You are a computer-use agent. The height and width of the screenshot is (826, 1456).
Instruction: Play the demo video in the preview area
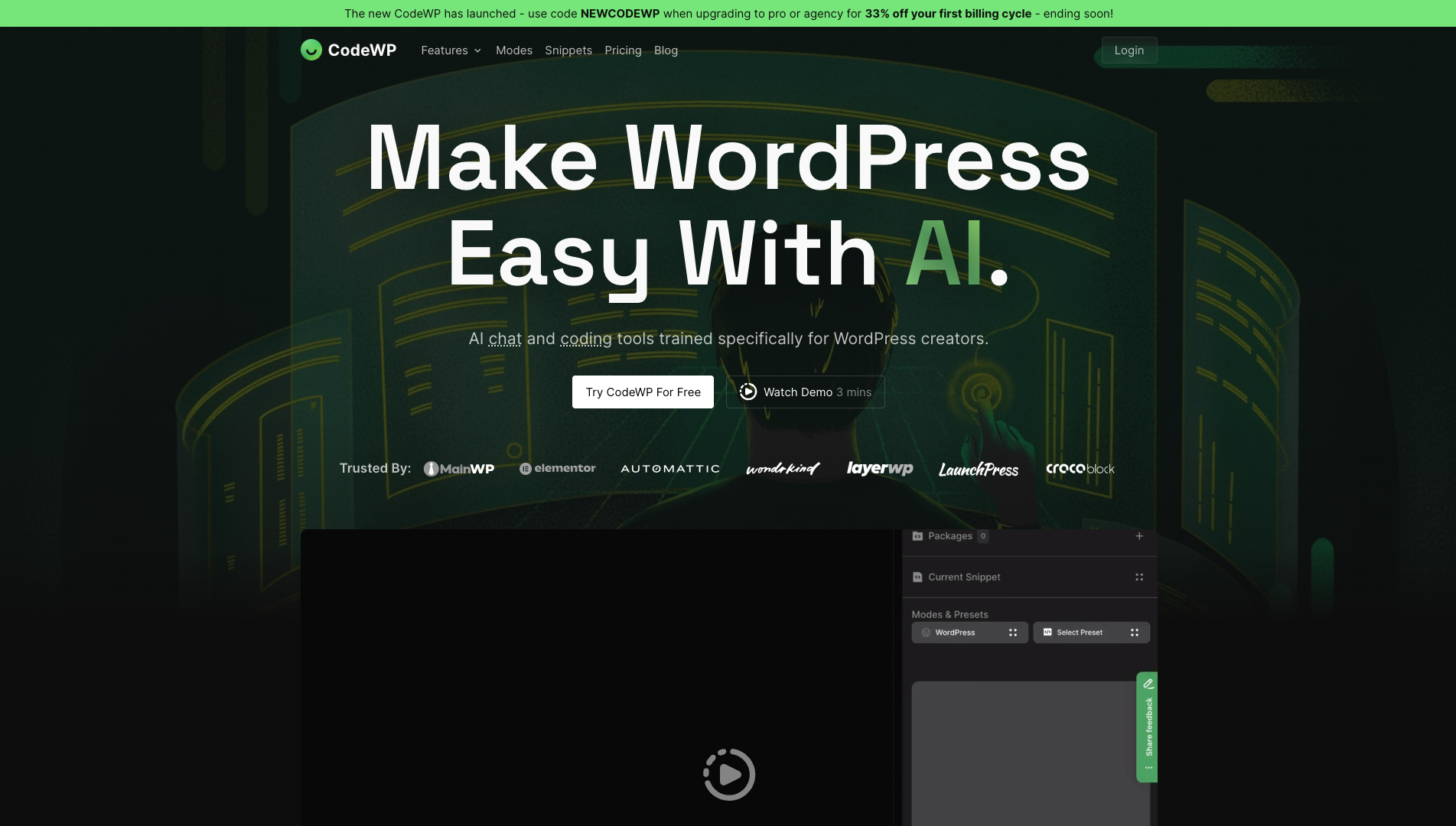click(728, 774)
